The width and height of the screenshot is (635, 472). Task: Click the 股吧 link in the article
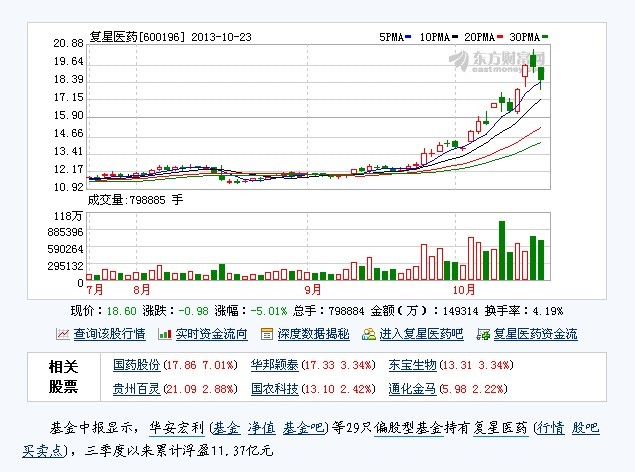pyautogui.click(x=586, y=428)
